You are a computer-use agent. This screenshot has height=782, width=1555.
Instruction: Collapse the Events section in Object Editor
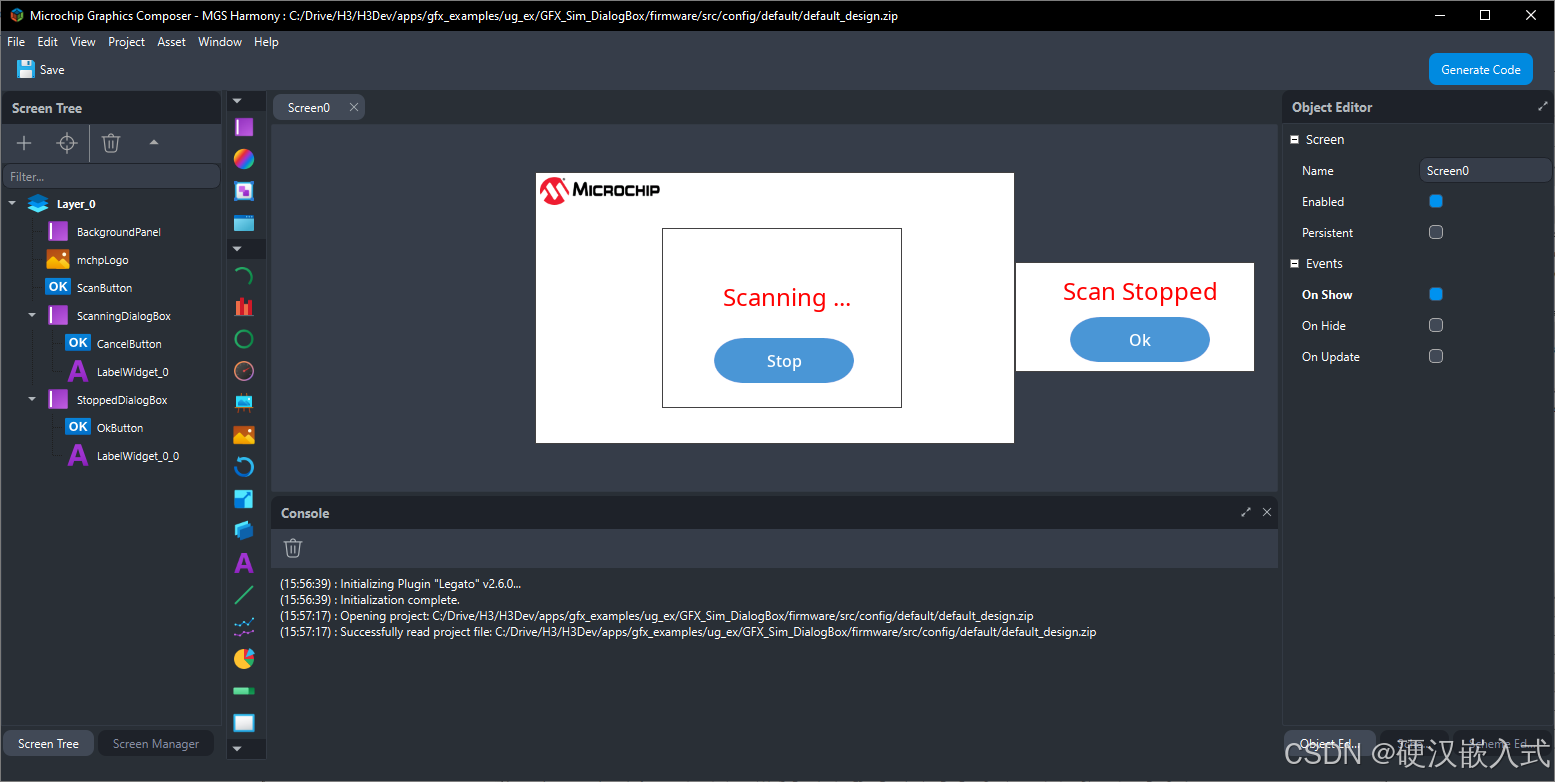(x=1294, y=264)
